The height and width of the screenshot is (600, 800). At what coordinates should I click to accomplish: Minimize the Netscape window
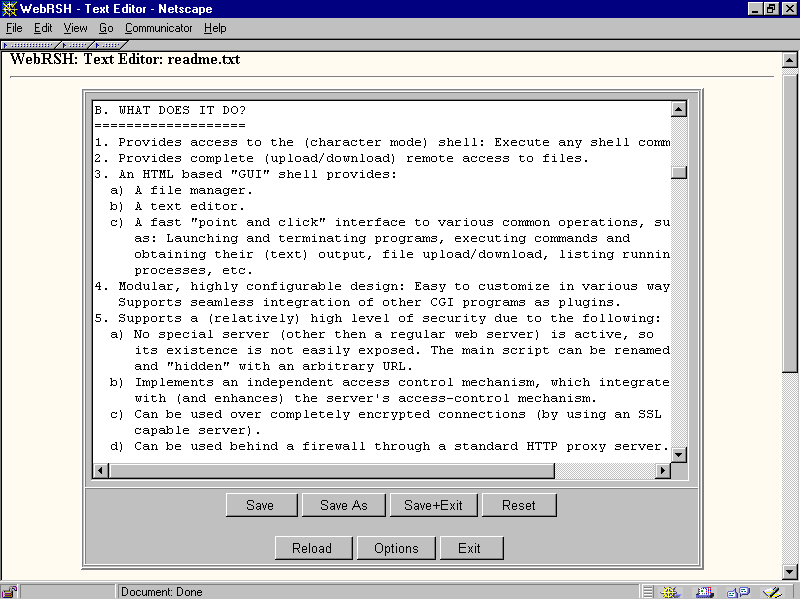pos(755,9)
